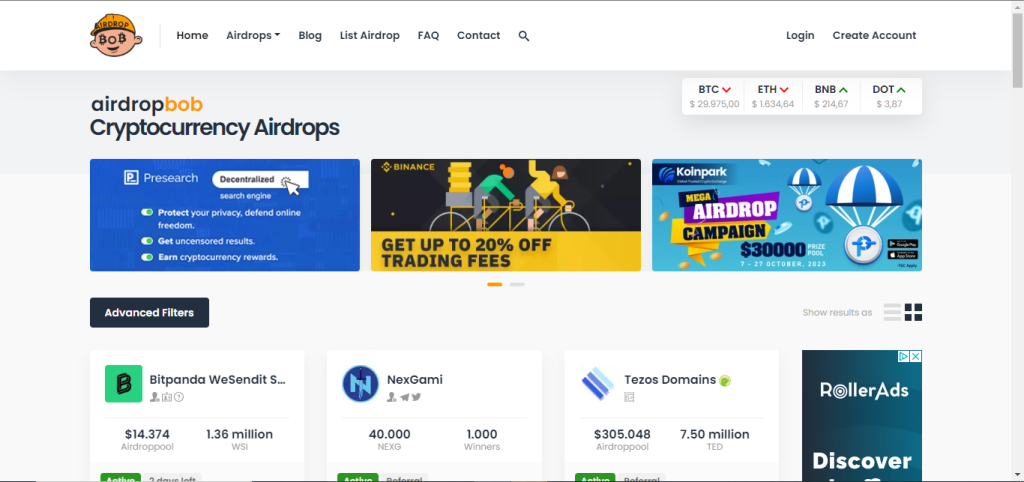Click the page vertical scrollbar thumb
The image size is (1024, 482).
pos(1018,50)
